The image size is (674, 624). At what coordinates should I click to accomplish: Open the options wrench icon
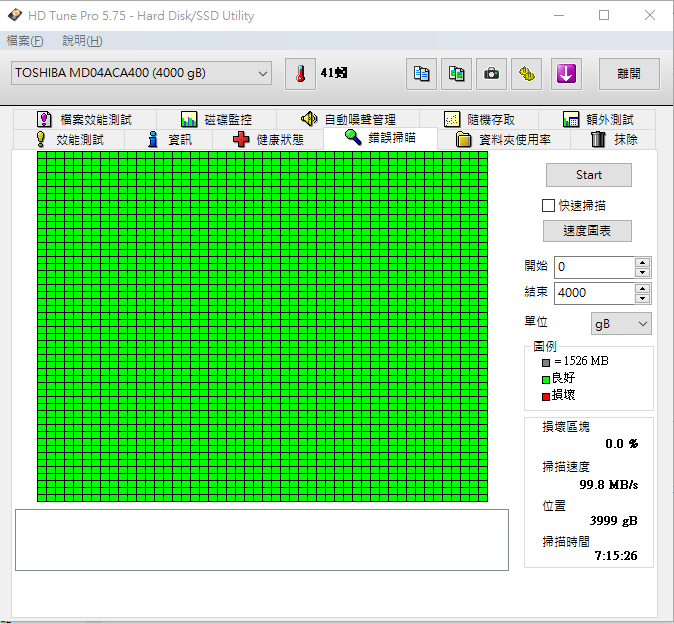click(527, 74)
